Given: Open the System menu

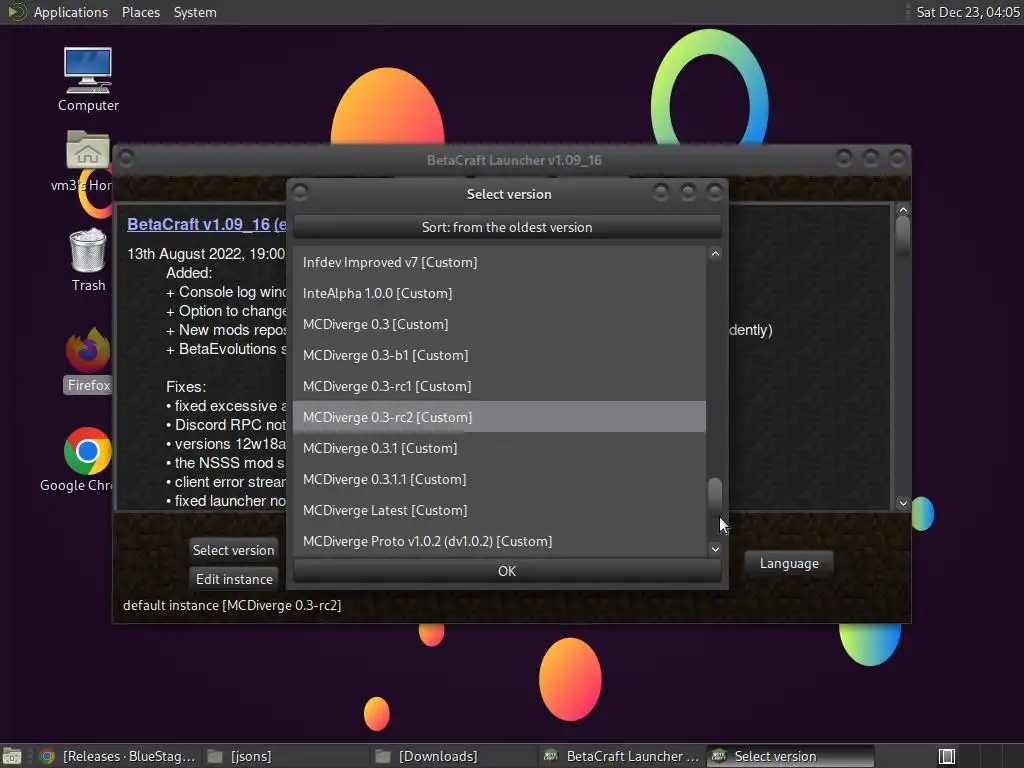Looking at the screenshot, I should point(195,12).
